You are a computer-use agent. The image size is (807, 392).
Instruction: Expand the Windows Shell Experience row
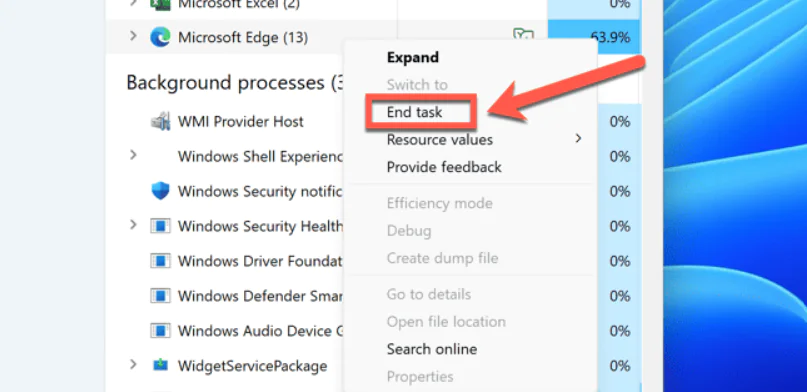(x=133, y=155)
